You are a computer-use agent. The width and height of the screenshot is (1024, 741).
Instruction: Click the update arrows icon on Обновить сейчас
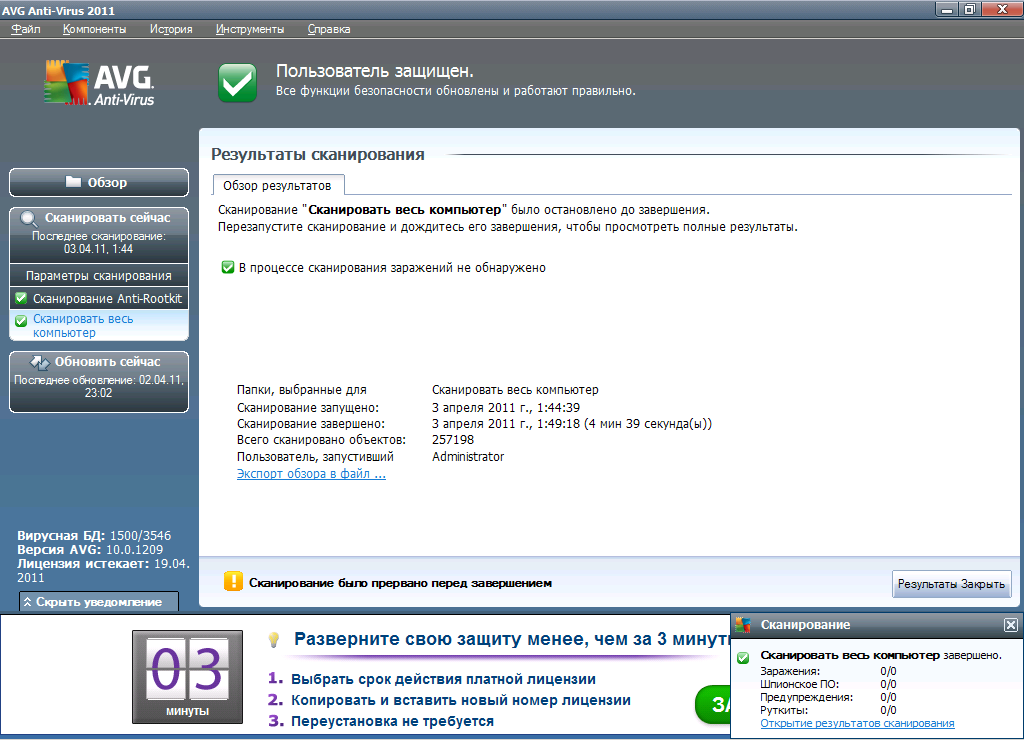(40, 362)
